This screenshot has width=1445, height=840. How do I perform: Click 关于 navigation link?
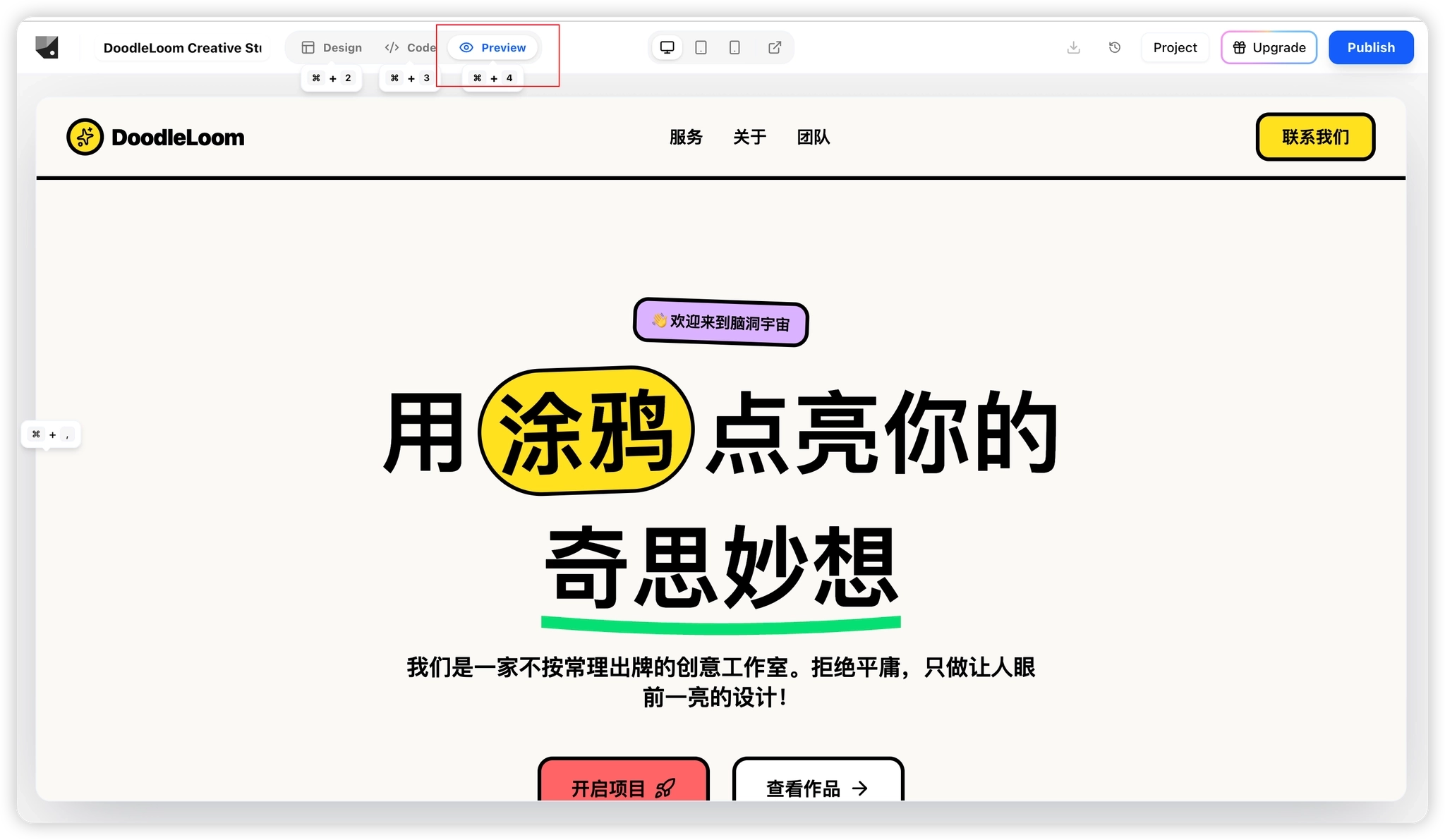pyautogui.click(x=749, y=137)
